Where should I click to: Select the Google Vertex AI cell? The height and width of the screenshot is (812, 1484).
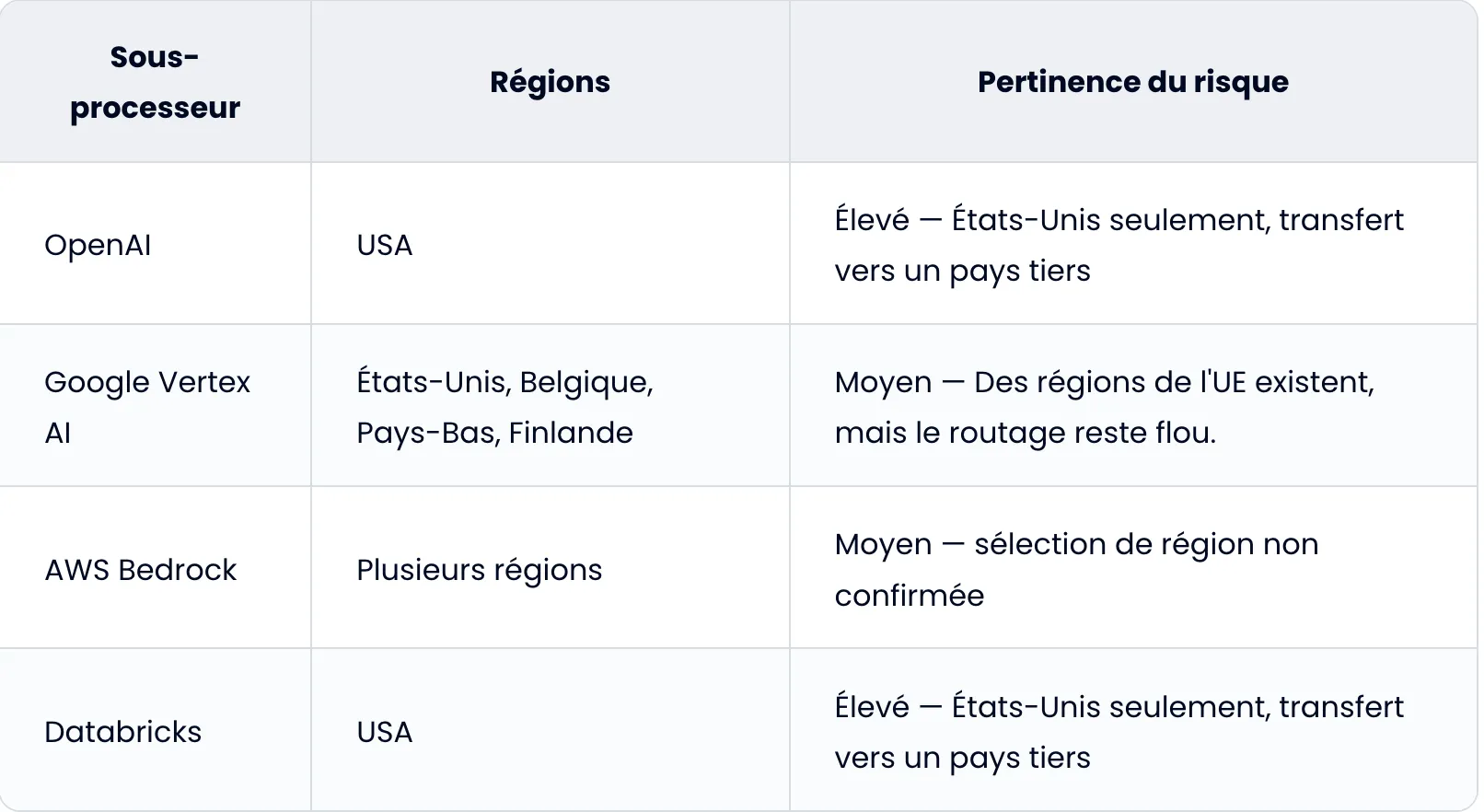click(147, 407)
